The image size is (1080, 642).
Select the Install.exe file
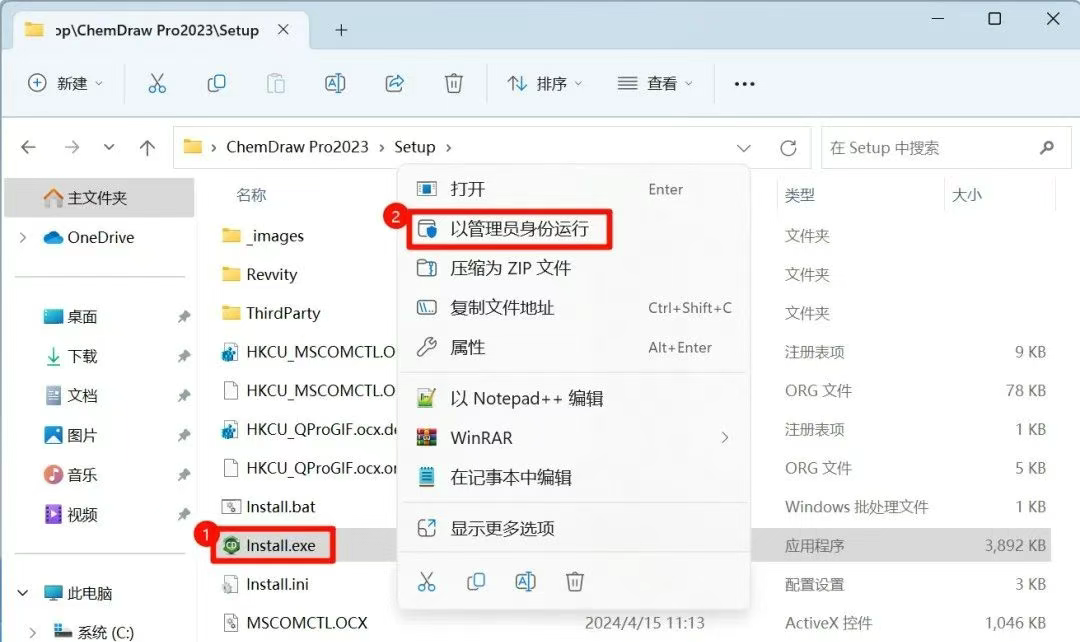click(x=280, y=545)
